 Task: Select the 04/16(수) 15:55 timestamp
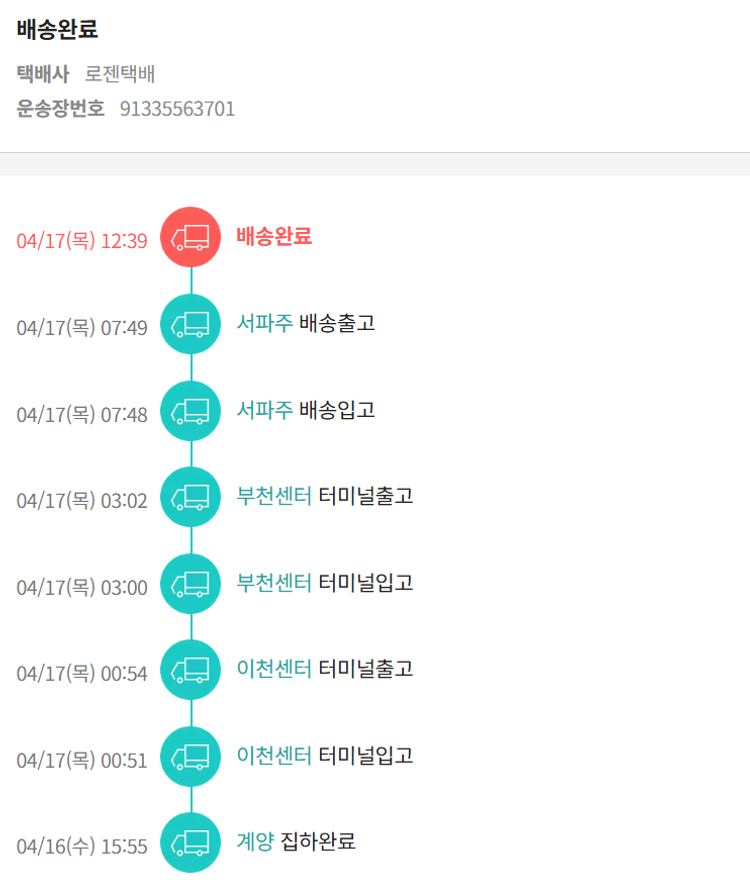click(x=82, y=846)
